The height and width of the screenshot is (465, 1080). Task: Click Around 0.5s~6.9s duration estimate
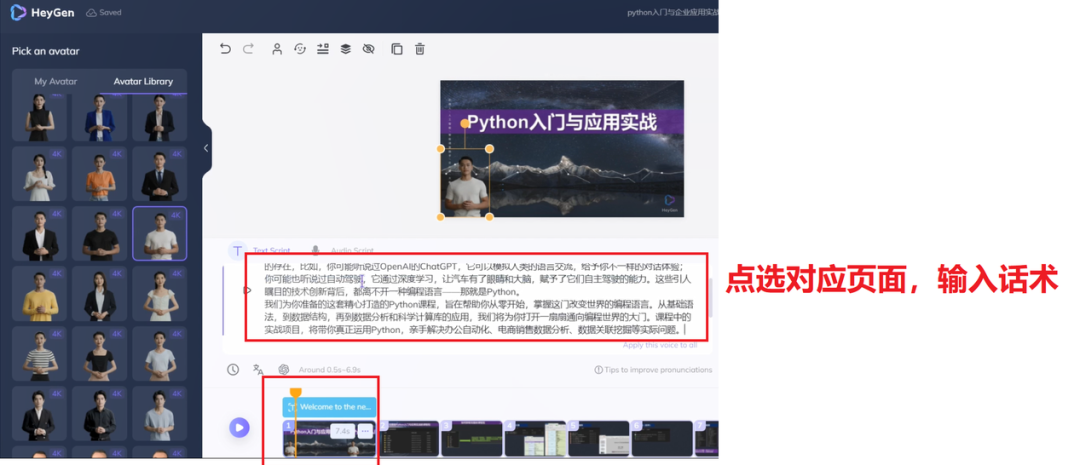coord(329,370)
